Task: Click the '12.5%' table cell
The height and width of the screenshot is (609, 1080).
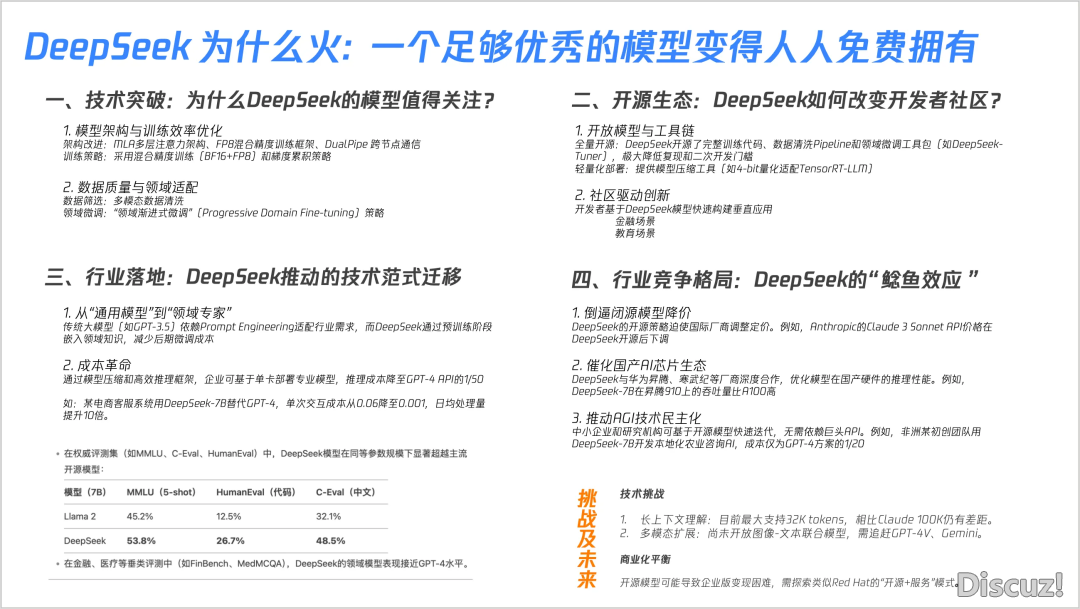Action: (229, 516)
